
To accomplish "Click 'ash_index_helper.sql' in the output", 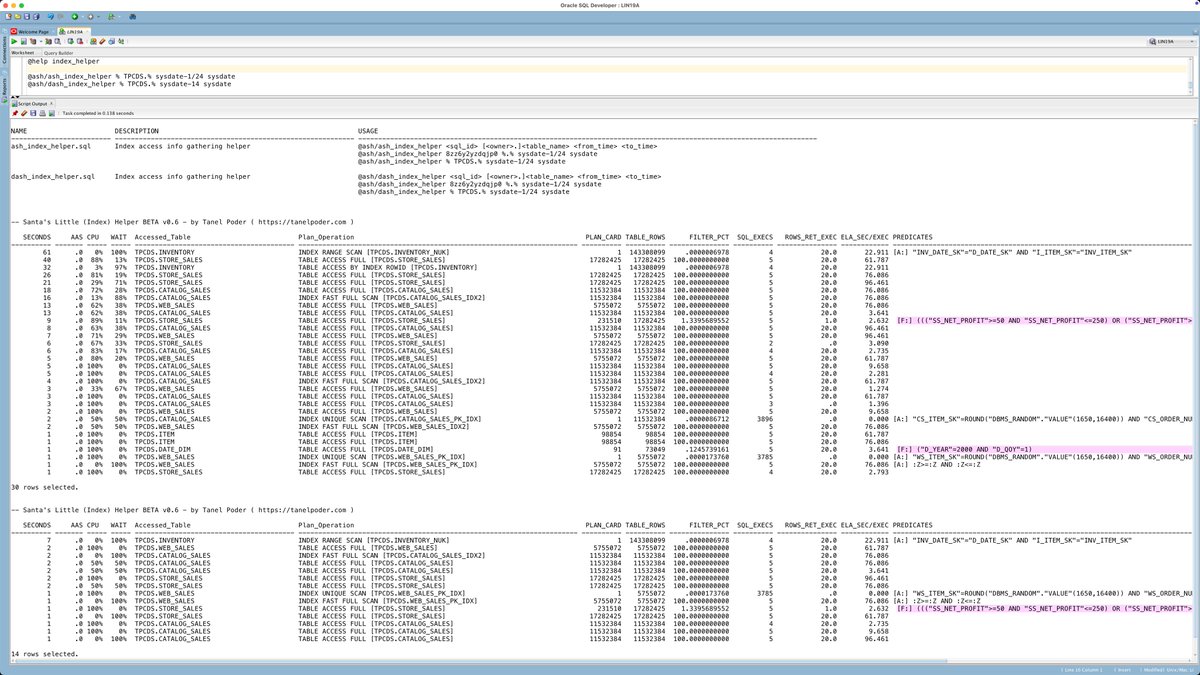I will [51, 146].
